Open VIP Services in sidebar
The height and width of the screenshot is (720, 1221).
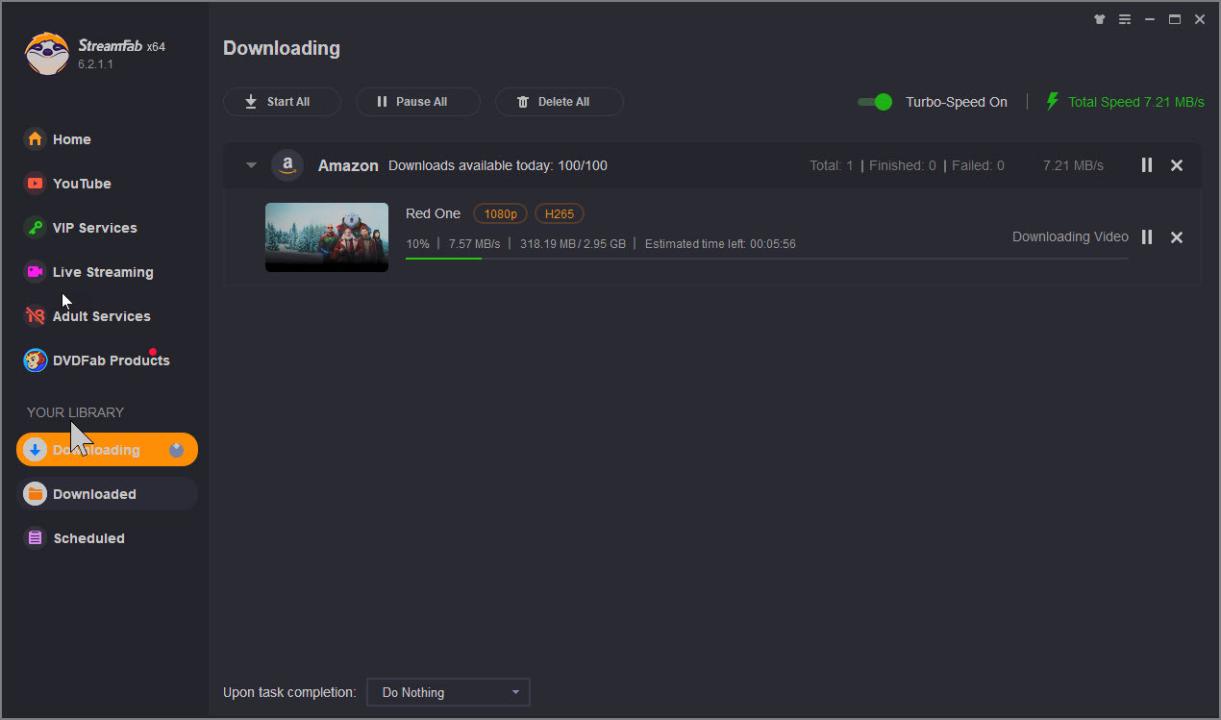(x=81, y=227)
